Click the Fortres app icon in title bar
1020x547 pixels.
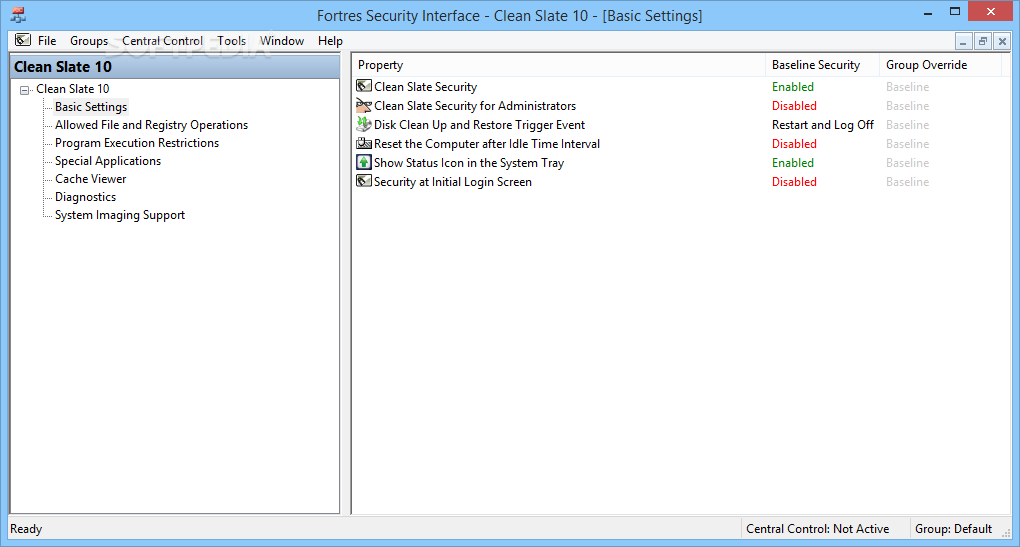click(x=18, y=15)
